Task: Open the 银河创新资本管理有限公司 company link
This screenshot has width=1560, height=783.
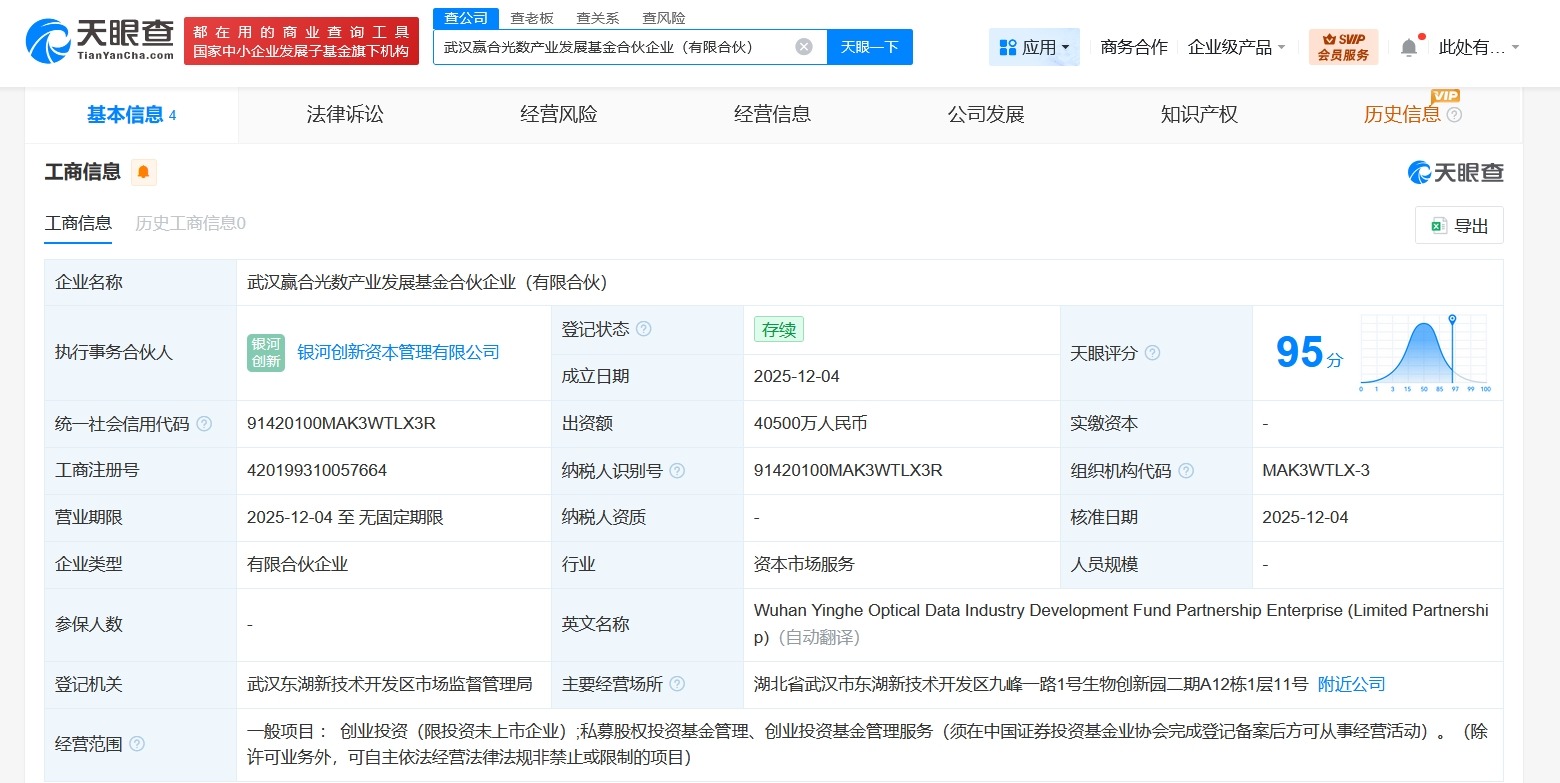Action: click(400, 352)
